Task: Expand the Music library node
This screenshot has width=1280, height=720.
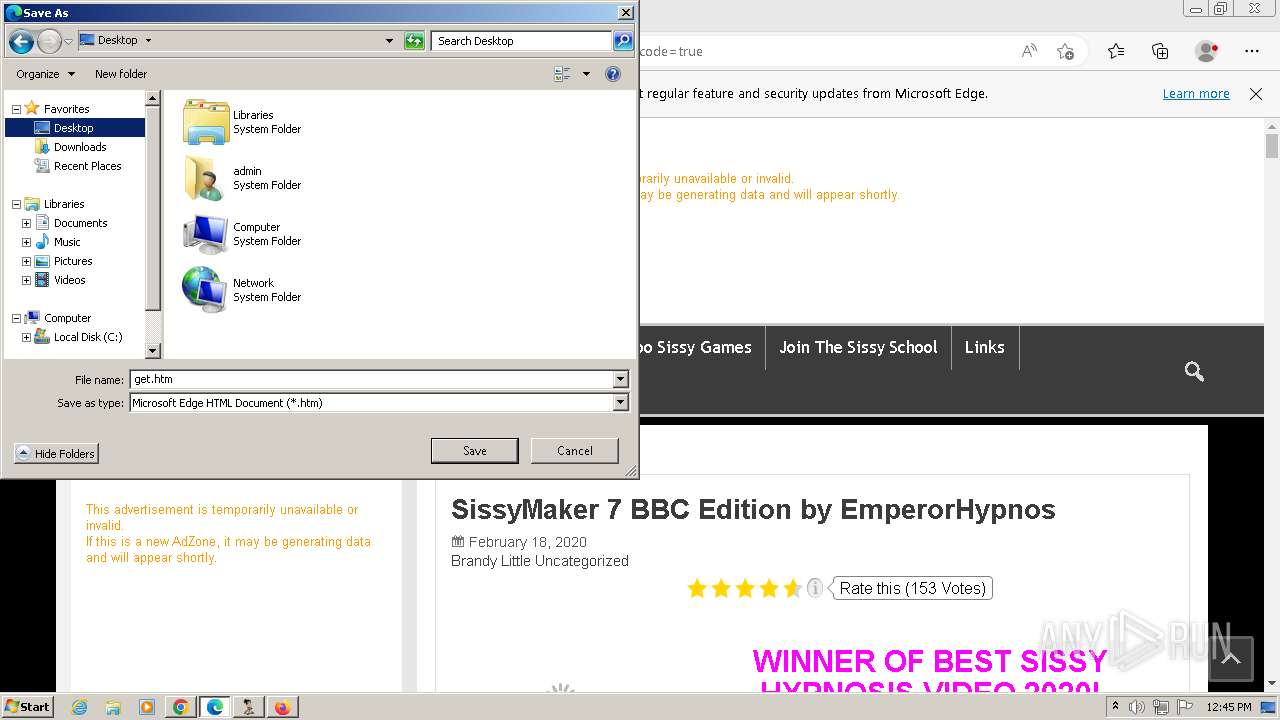Action: click(x=26, y=242)
